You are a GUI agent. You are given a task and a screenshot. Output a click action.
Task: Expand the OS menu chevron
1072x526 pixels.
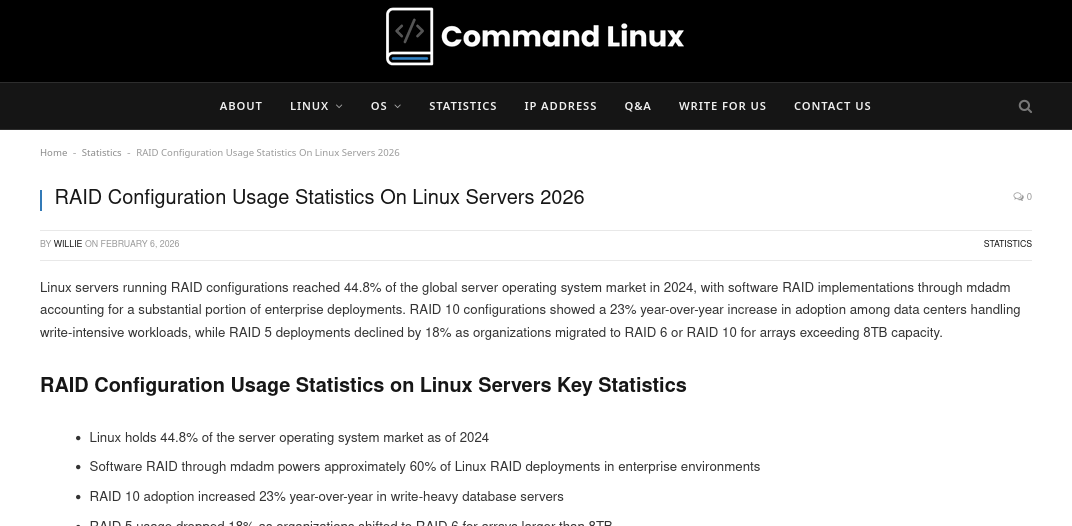coord(398,106)
